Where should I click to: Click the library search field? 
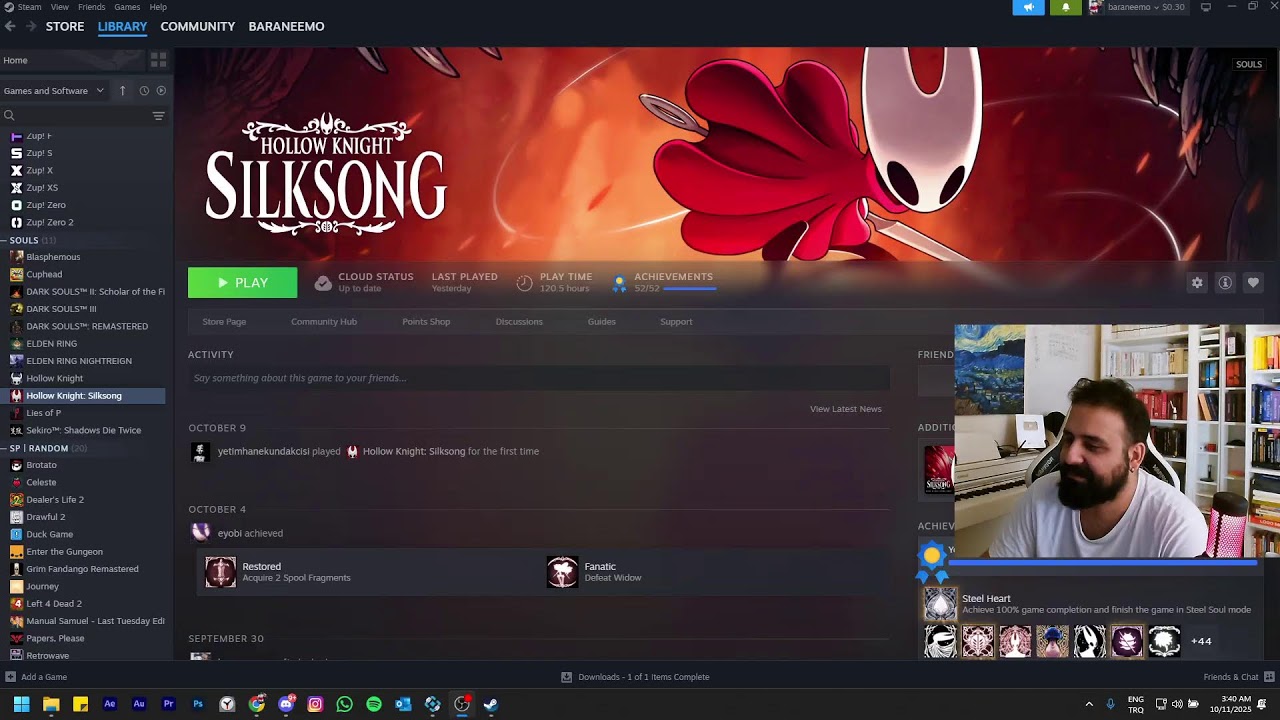coord(75,116)
